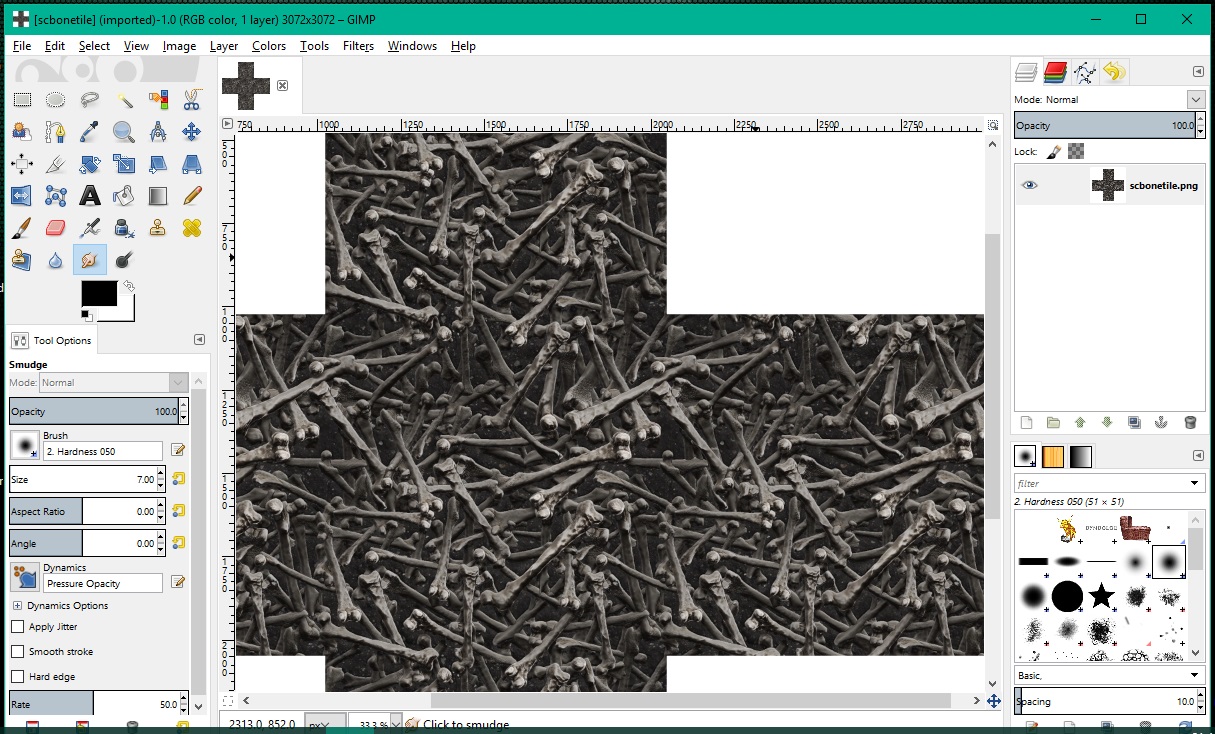This screenshot has height=734, width=1215.
Task: Delete layer using the trash icon
Action: tap(1190, 423)
